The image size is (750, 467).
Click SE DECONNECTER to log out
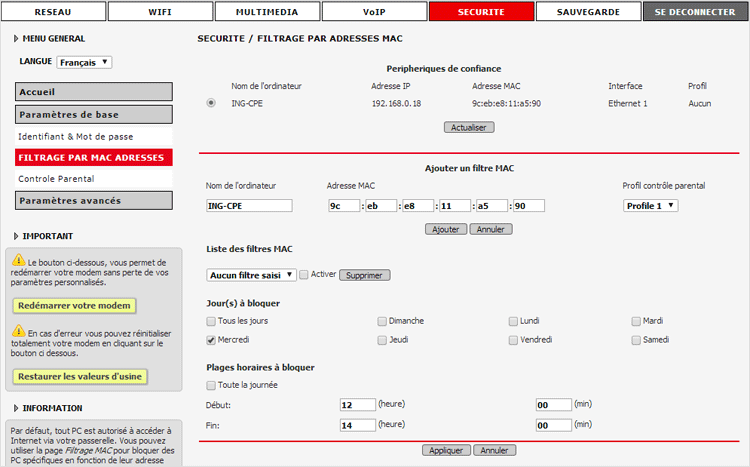[x=696, y=12]
